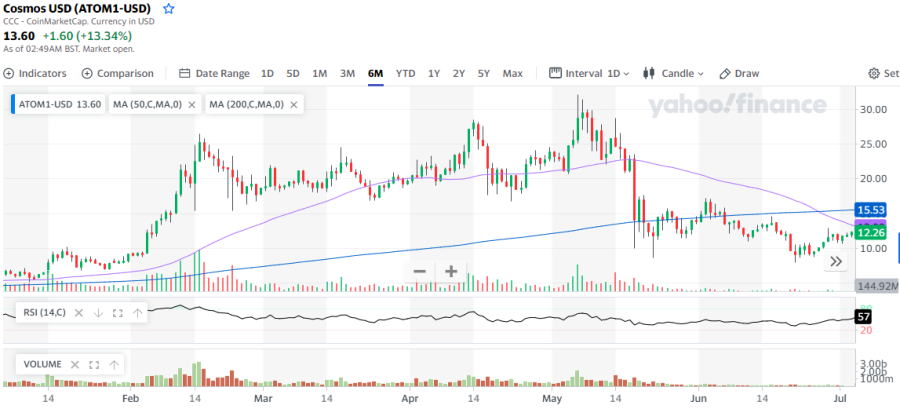This screenshot has width=900, height=409.
Task: Select the 1D range
Action: 267,73
